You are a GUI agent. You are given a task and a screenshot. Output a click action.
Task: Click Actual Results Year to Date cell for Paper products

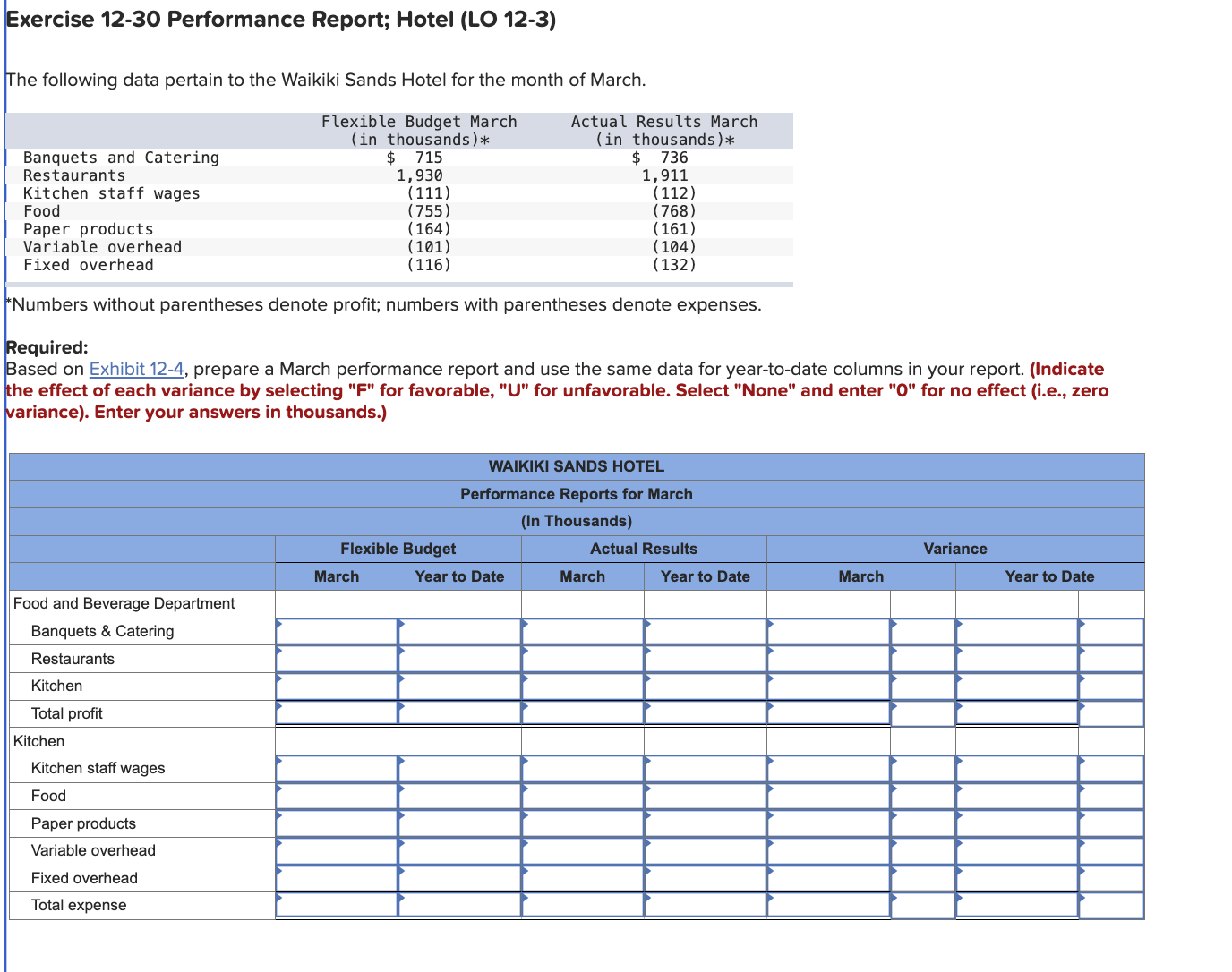(x=706, y=823)
